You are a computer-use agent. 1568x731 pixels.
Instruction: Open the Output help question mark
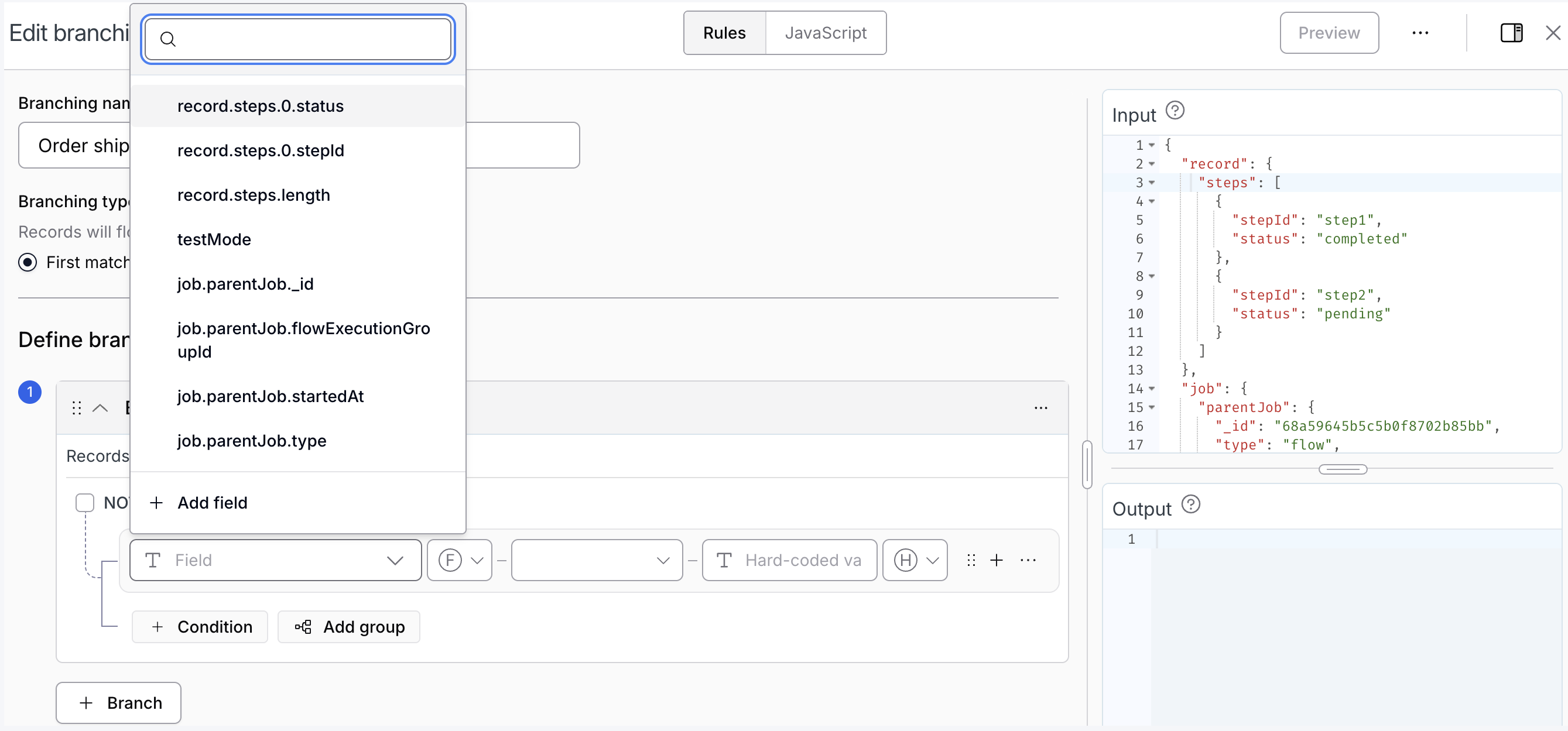(1190, 505)
